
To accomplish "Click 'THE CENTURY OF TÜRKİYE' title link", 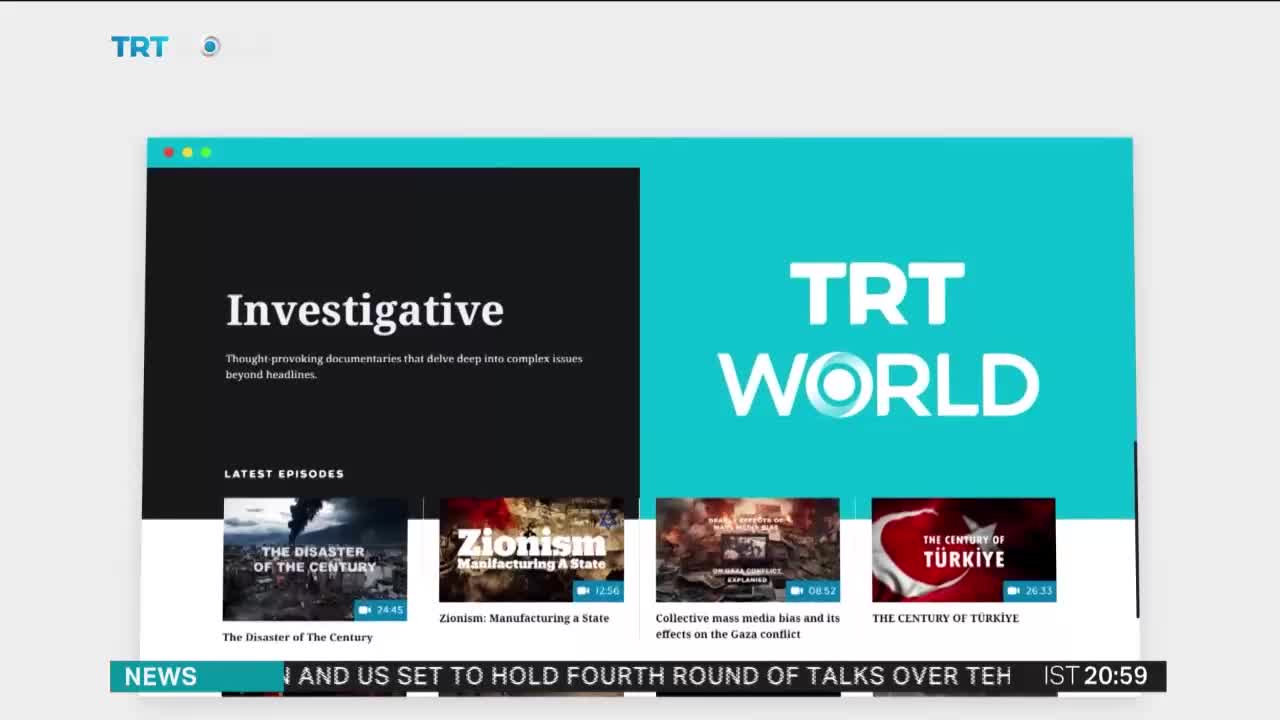I will tap(945, 618).
